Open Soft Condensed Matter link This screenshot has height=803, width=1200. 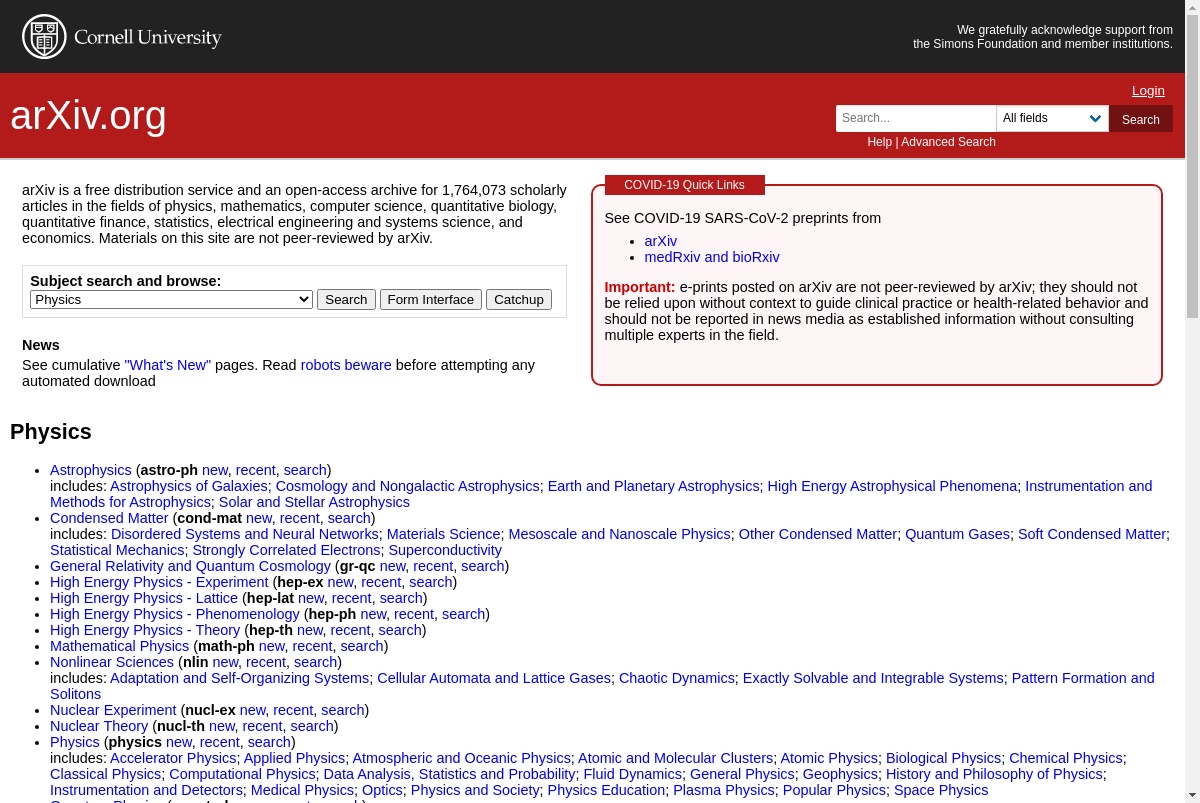[1092, 534]
